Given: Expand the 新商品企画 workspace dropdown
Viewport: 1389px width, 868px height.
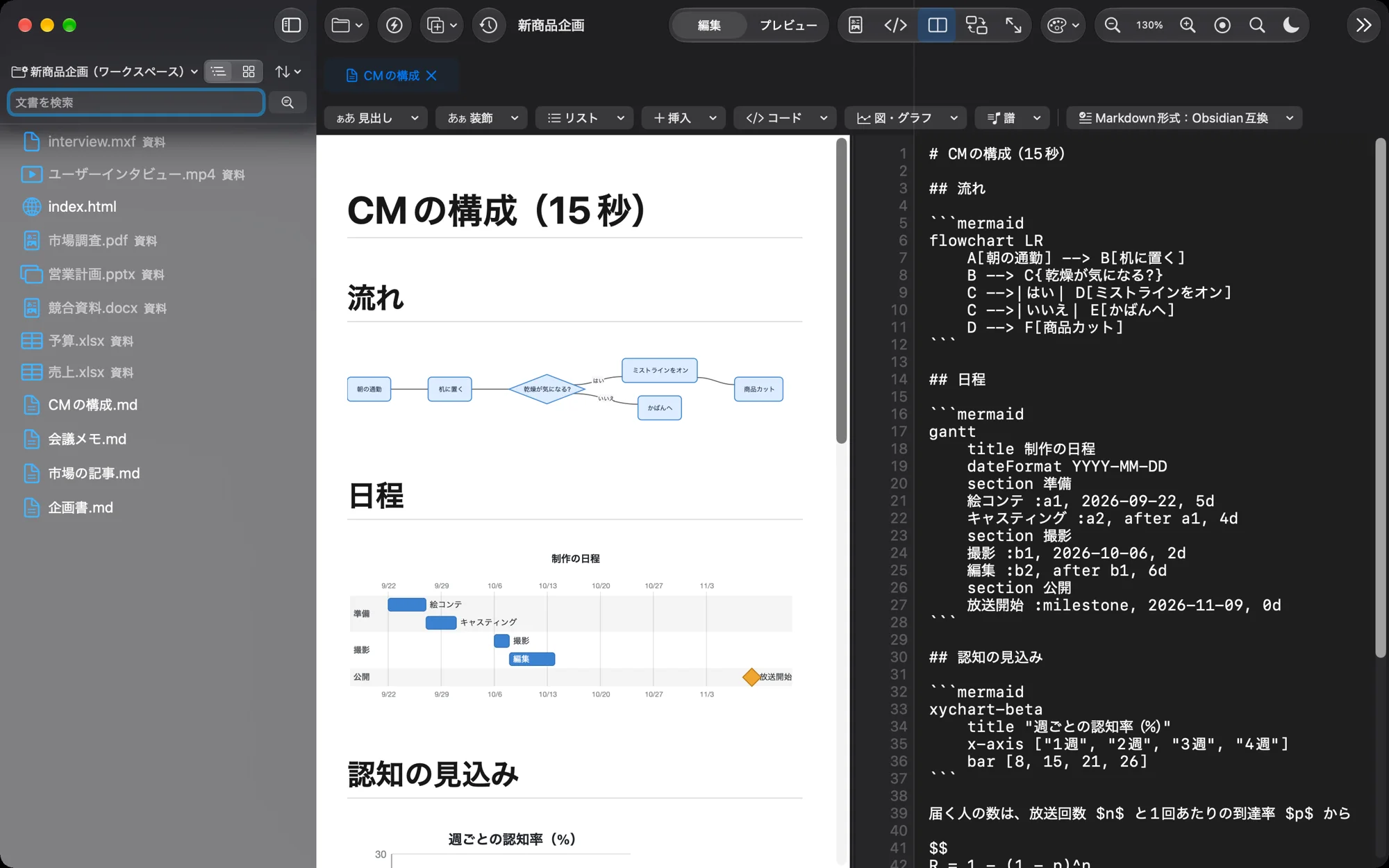Looking at the screenshot, I should point(105,72).
